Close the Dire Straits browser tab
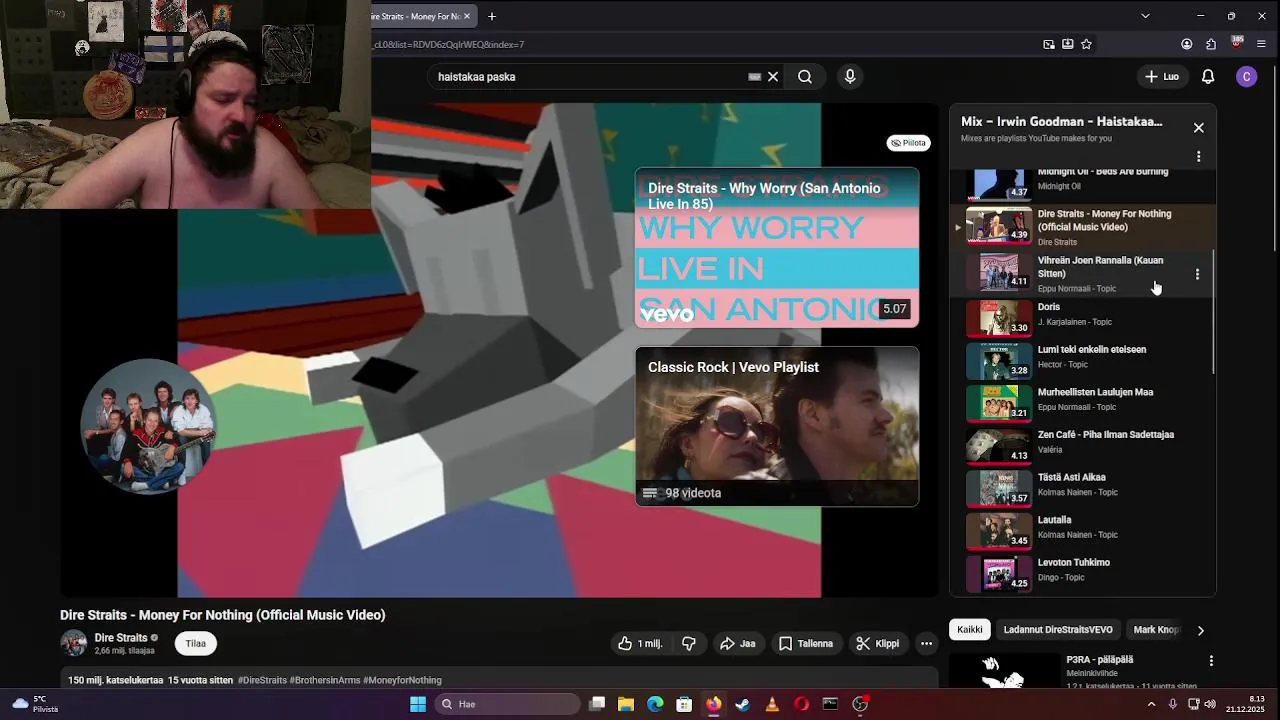 466,16
